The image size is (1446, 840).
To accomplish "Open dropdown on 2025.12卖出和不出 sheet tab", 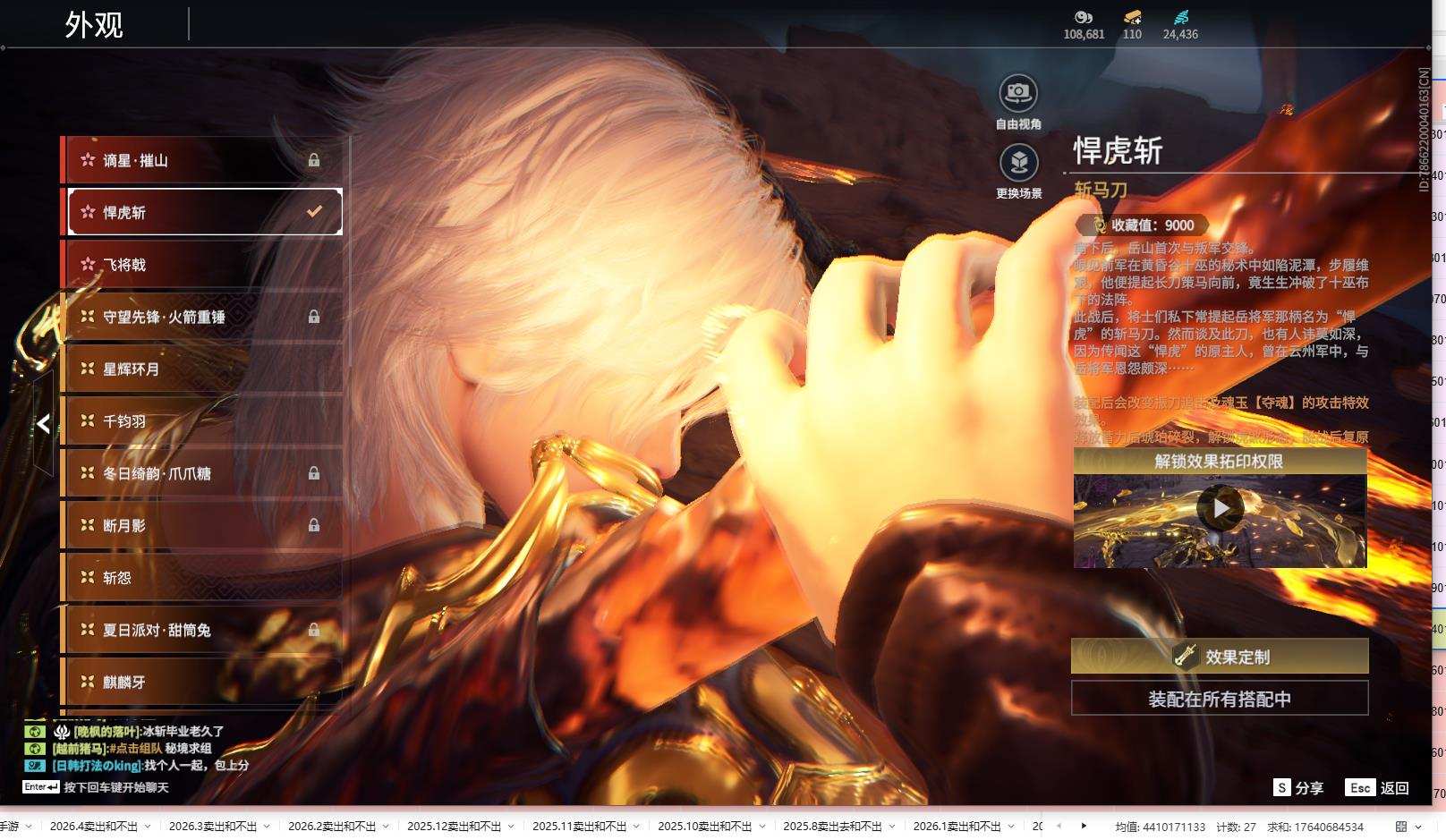I will pyautogui.click(x=510, y=827).
